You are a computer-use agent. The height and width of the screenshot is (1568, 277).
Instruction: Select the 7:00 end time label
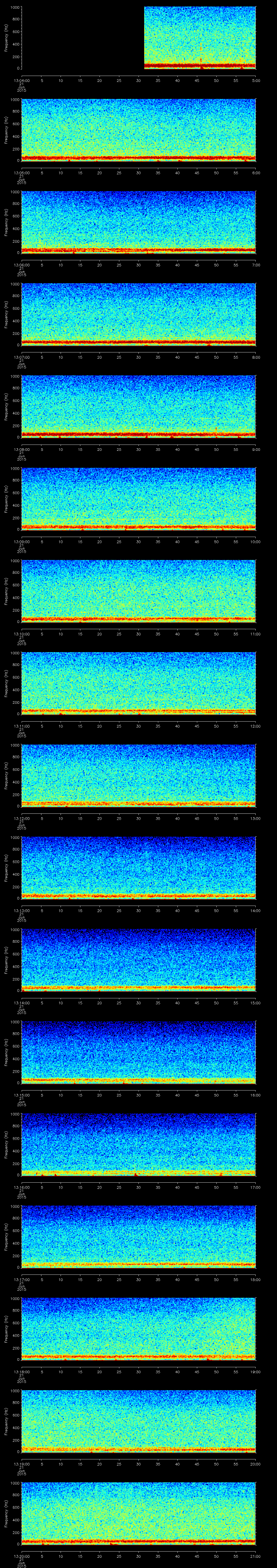[256, 265]
